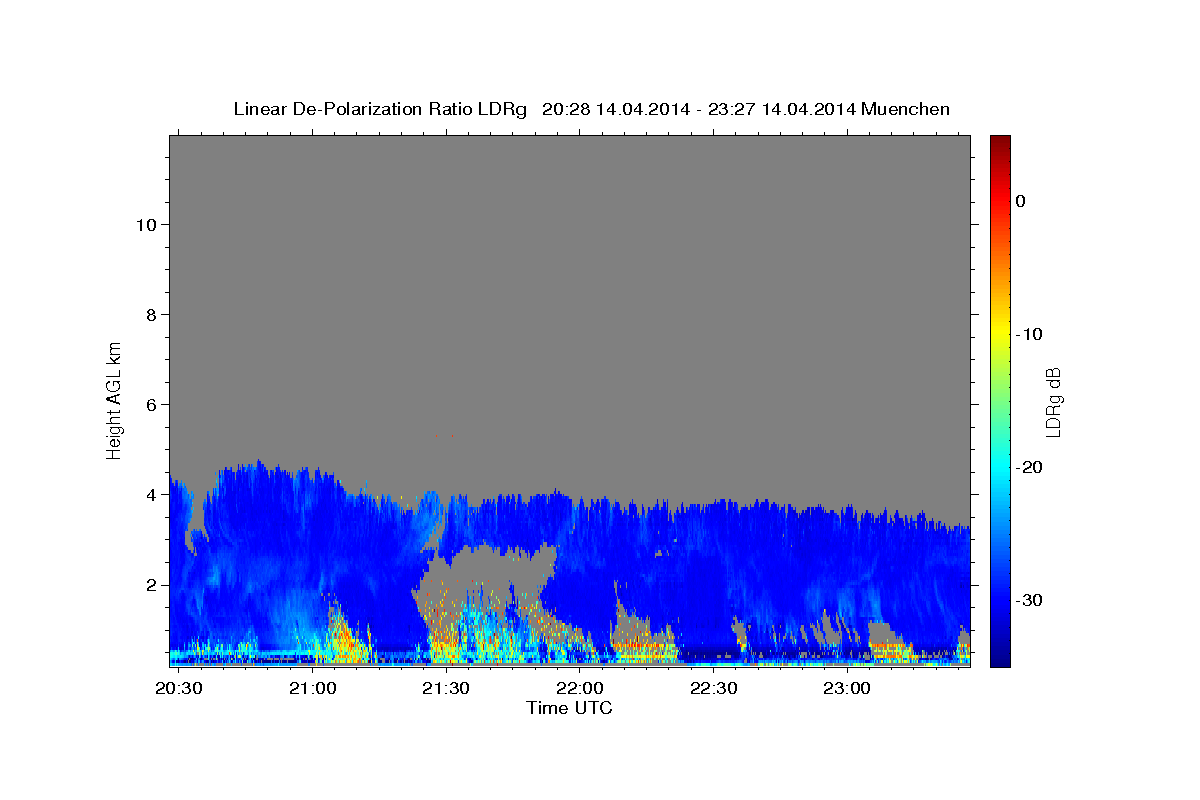Click the plot title text
The image size is (1200, 800).
coord(591,109)
